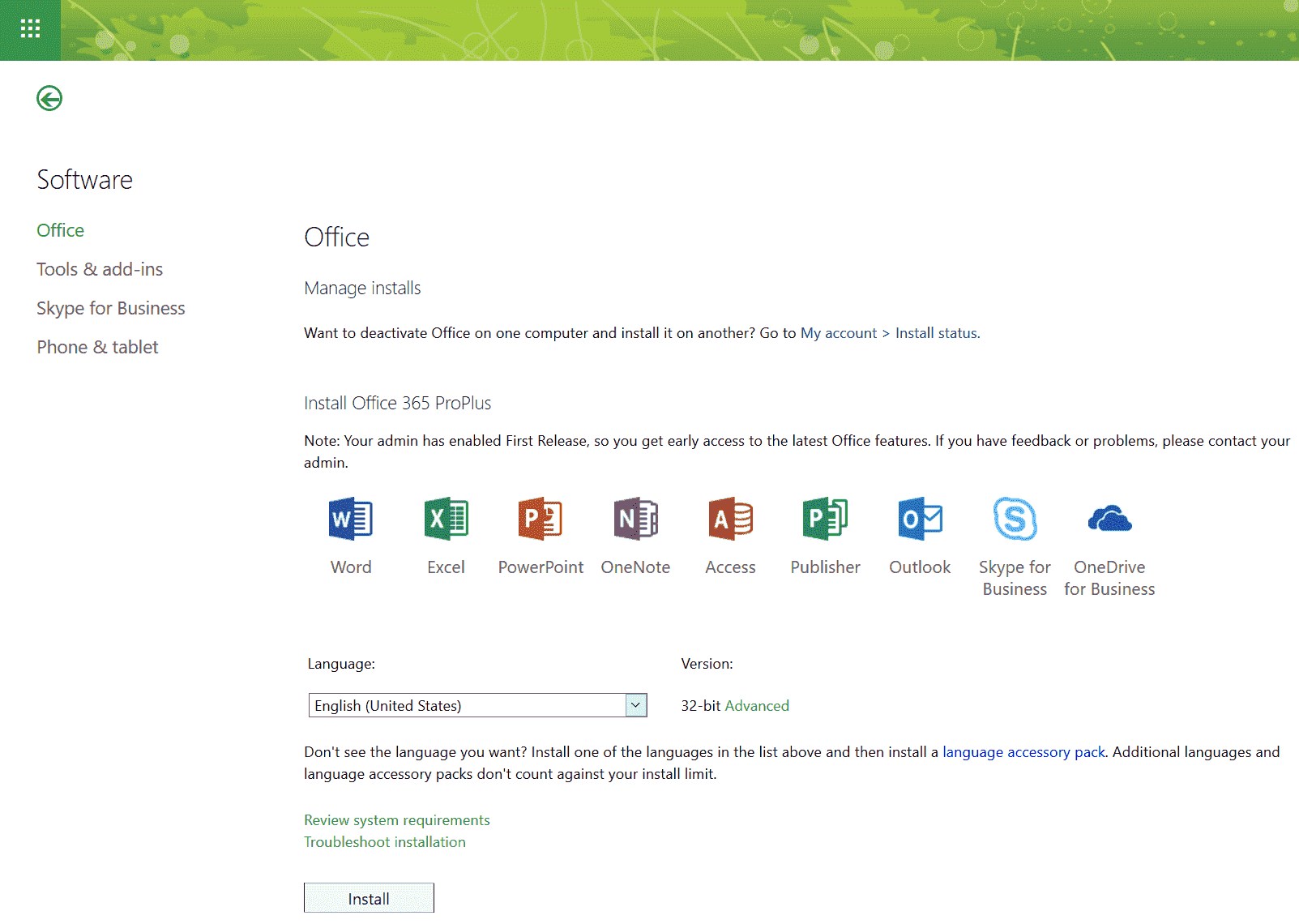The image size is (1299, 924).
Task: Expand the Language dropdown arrow
Action: [x=636, y=705]
